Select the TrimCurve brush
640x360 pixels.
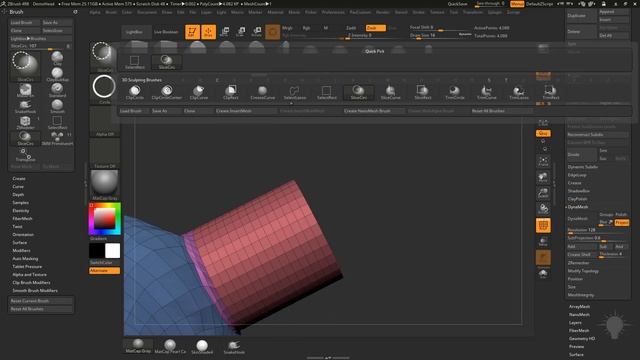(487, 92)
